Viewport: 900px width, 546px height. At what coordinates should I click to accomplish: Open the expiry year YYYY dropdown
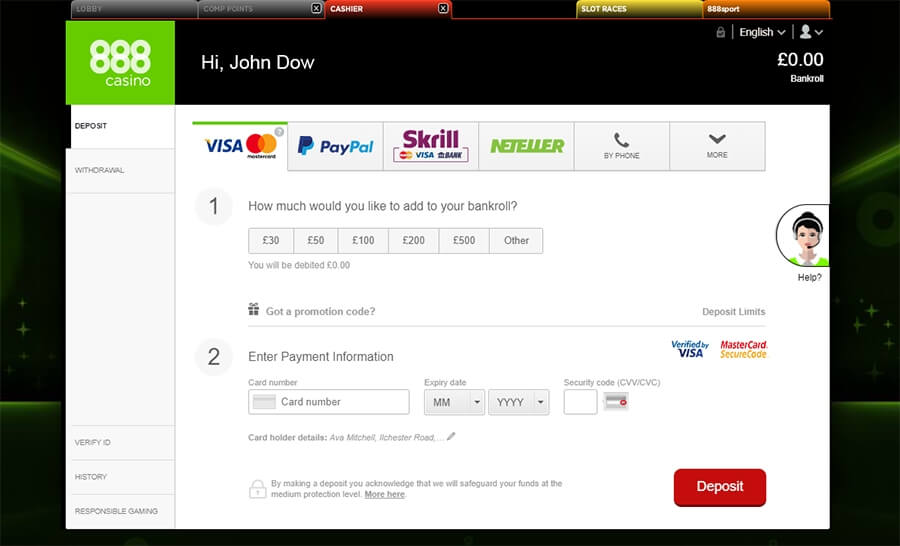[519, 402]
